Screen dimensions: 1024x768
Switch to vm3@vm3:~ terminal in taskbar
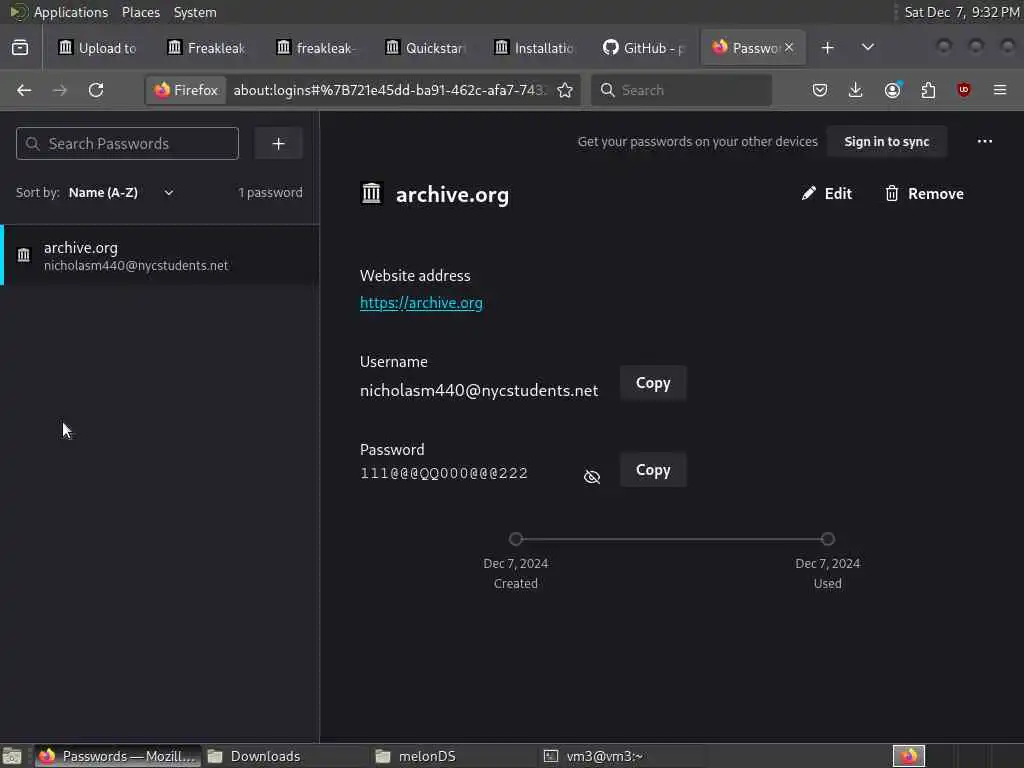coord(623,756)
